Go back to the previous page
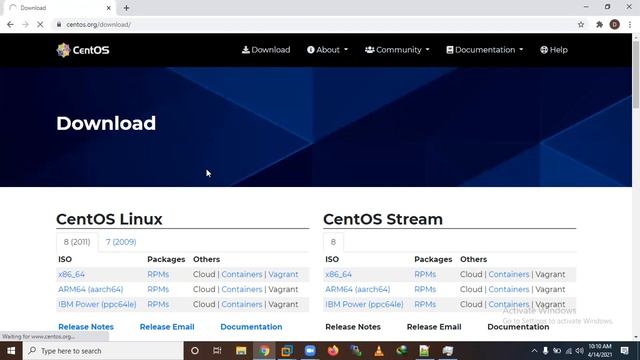Viewport: 640px width, 360px height. (x=10, y=24)
